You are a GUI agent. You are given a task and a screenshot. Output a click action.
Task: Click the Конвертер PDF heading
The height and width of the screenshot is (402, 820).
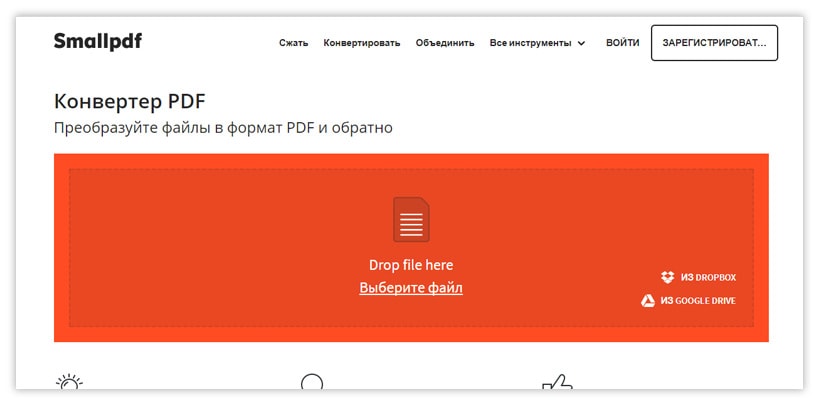click(130, 102)
